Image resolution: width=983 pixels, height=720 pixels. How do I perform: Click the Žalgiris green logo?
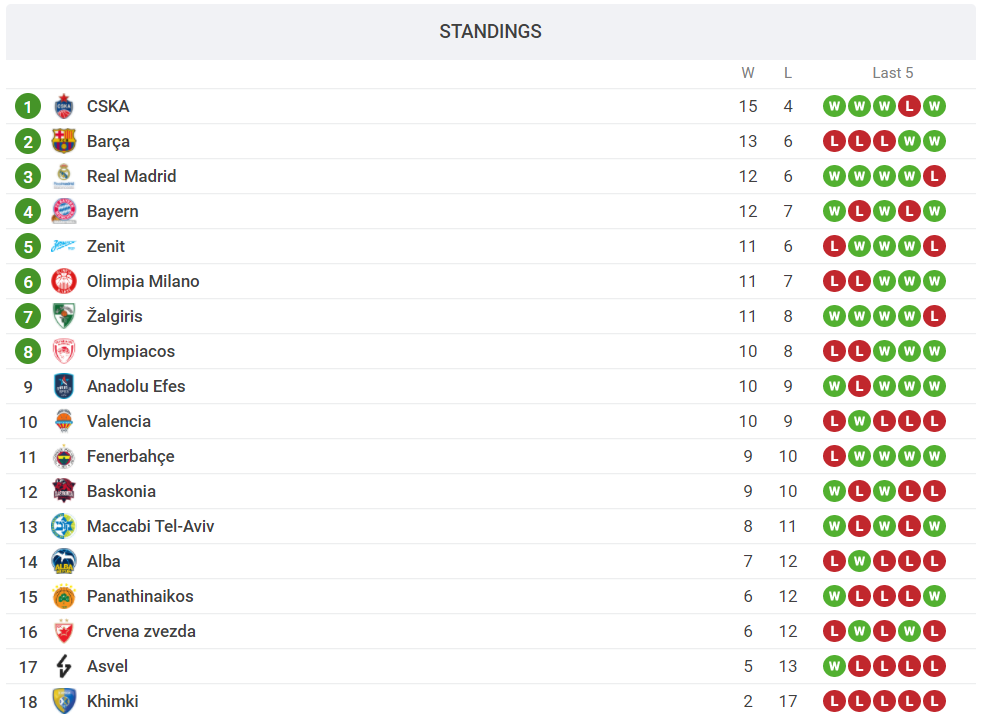coord(64,316)
